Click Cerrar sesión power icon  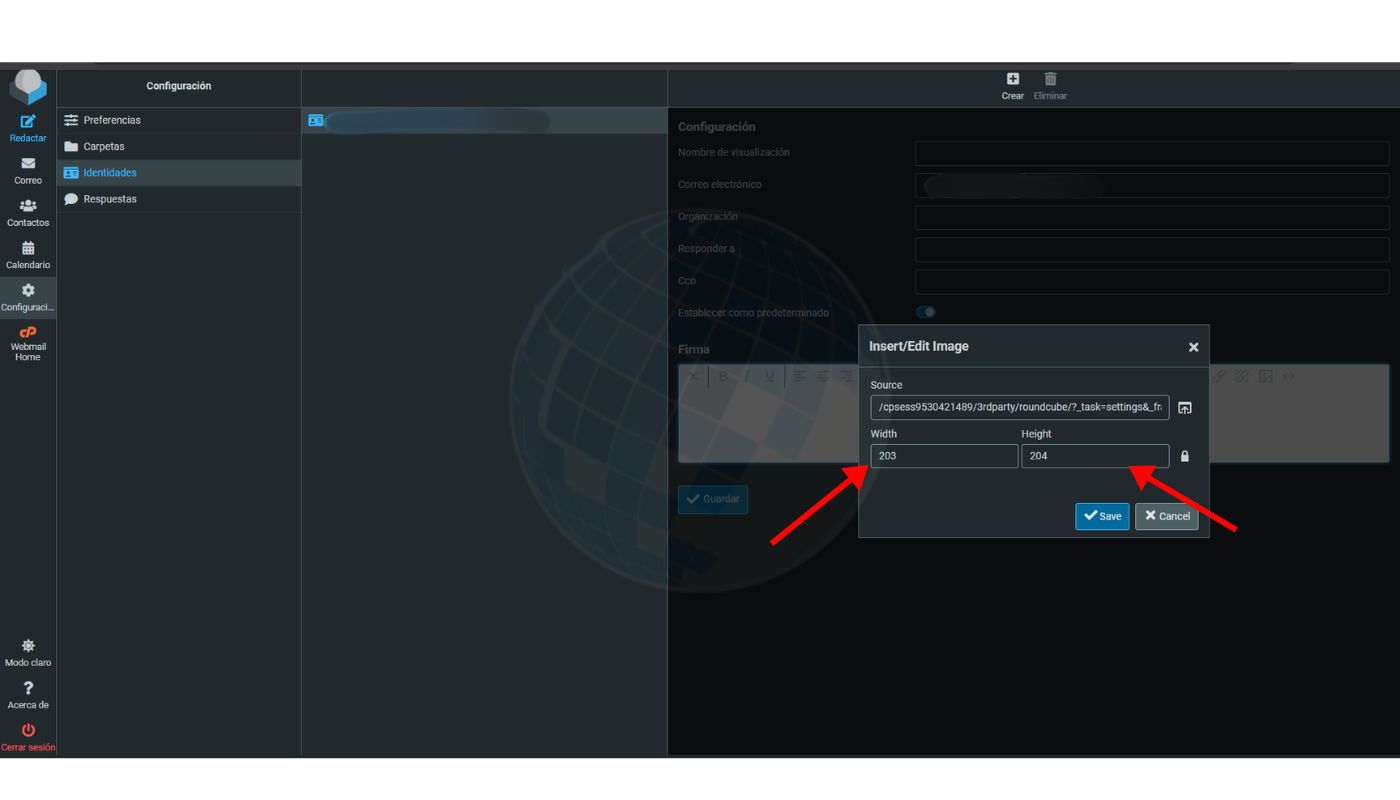click(x=28, y=731)
